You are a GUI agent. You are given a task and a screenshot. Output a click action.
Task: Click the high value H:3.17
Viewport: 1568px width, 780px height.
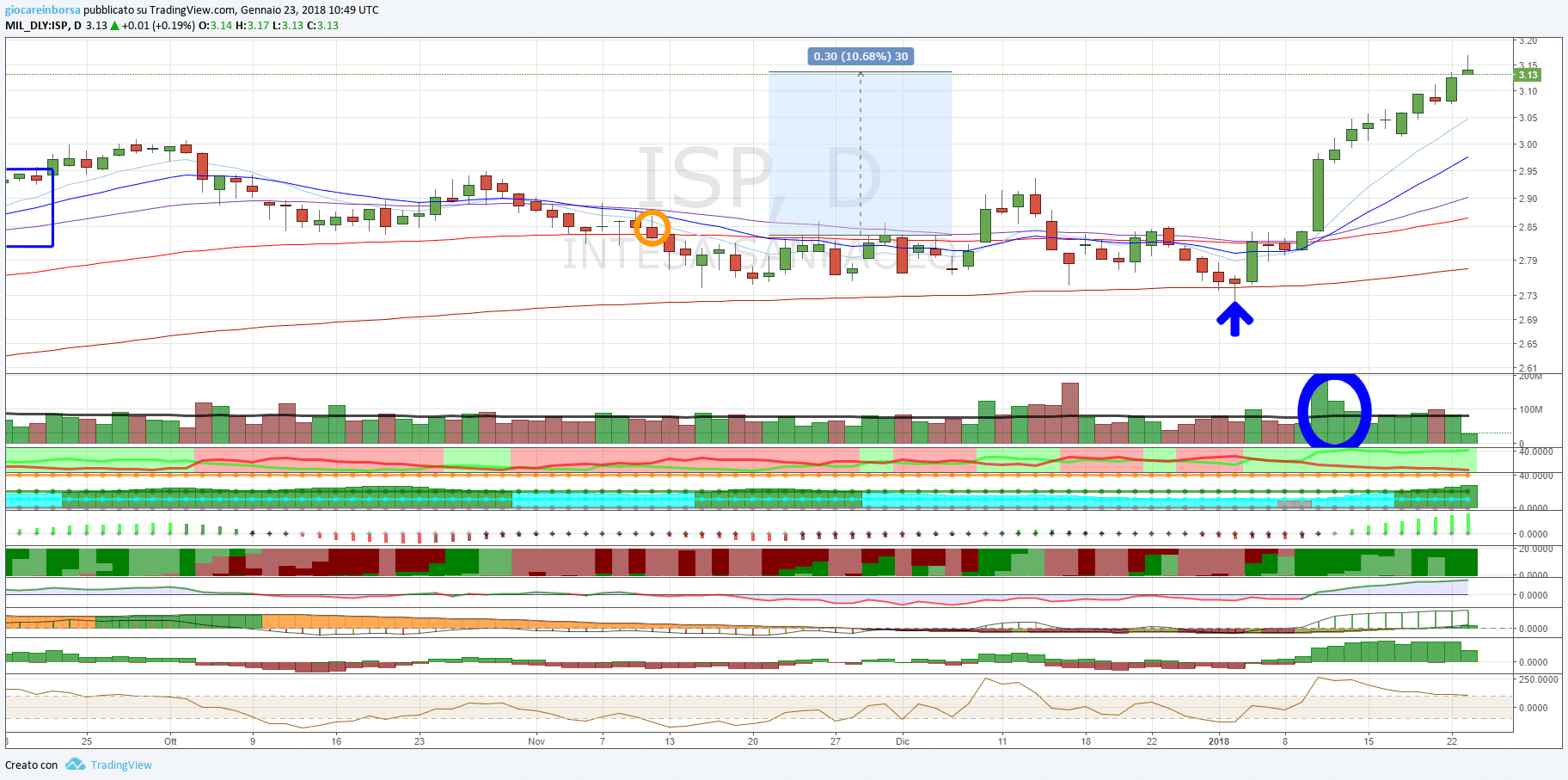pos(252,26)
